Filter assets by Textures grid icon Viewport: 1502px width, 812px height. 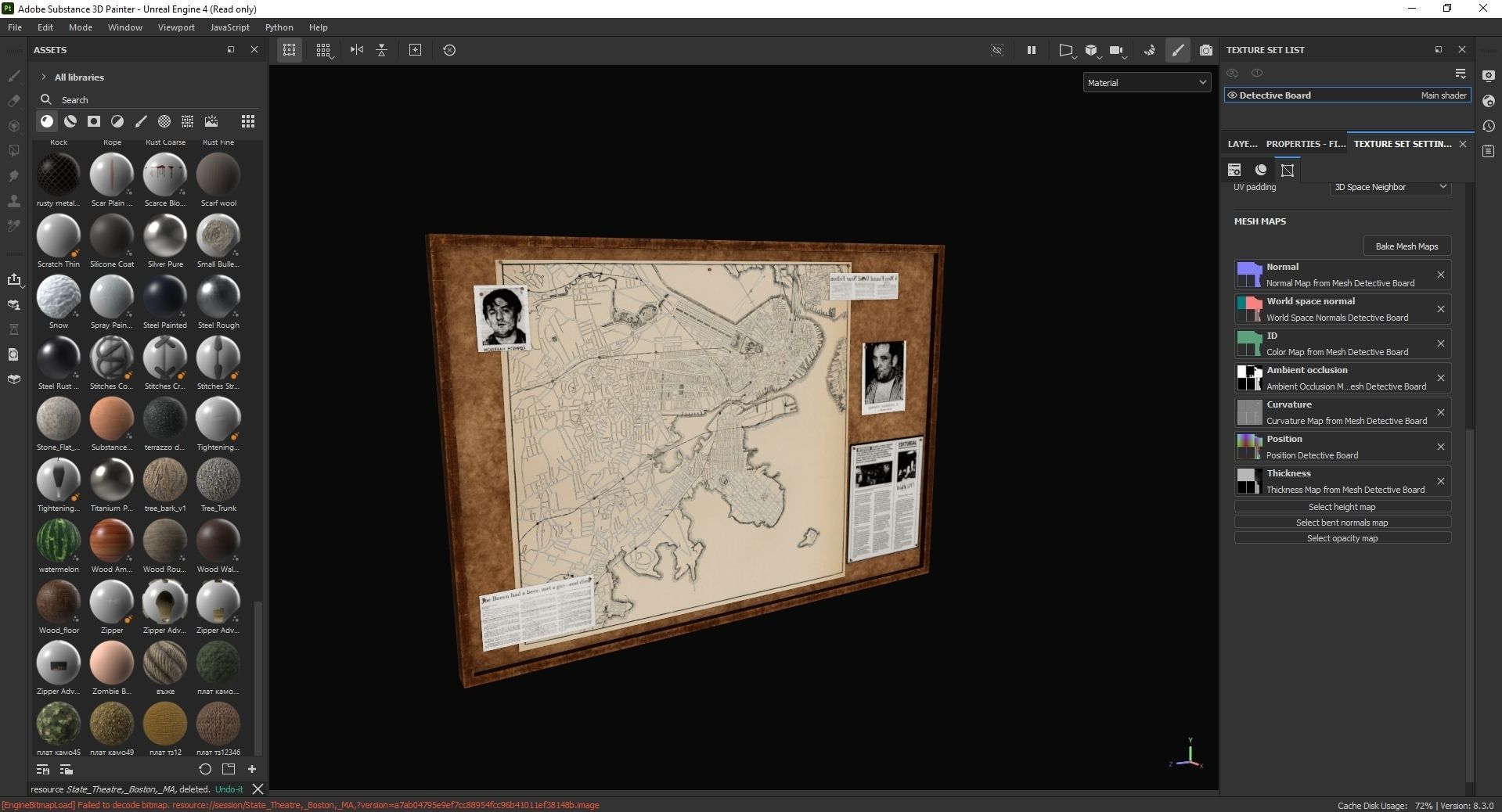[x=188, y=121]
